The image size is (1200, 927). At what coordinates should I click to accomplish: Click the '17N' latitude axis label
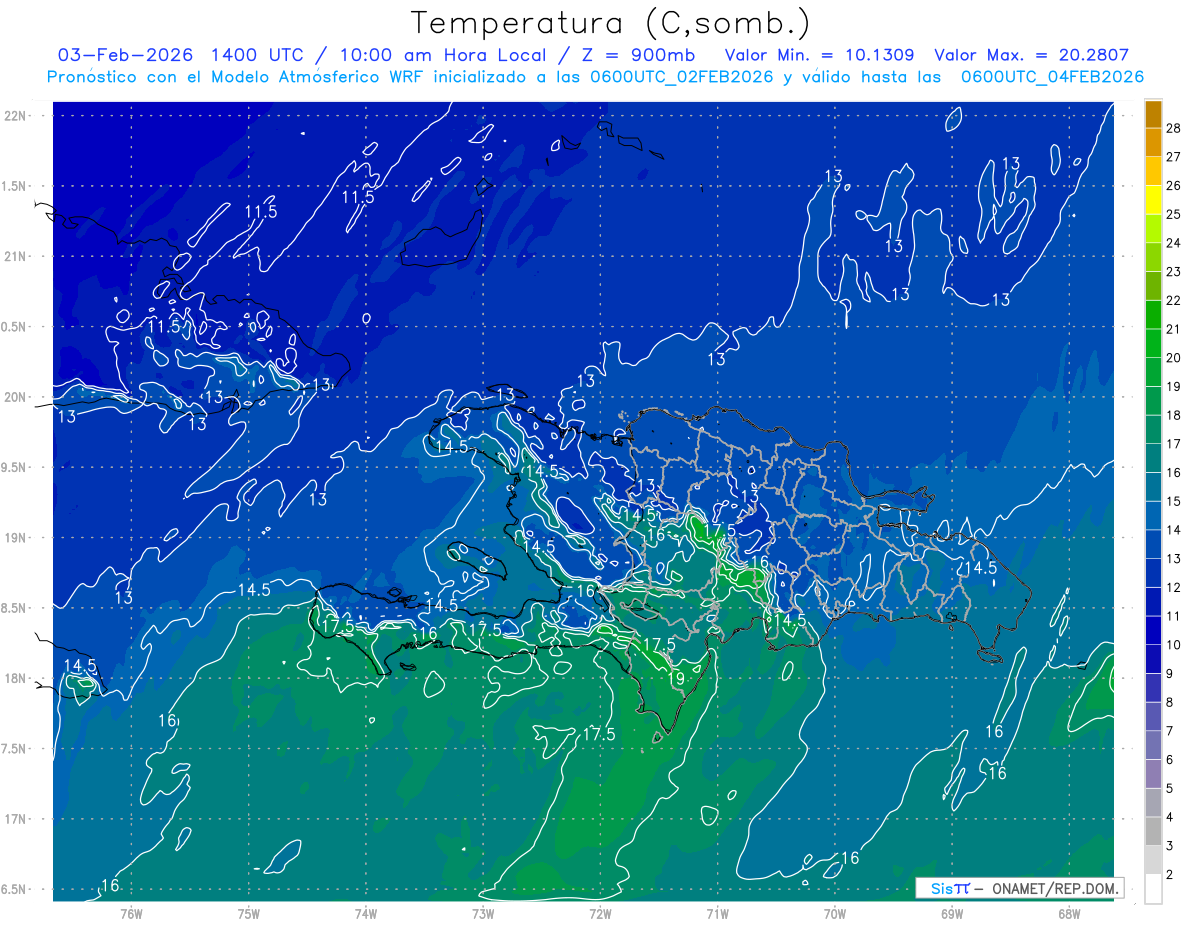(x=16, y=819)
